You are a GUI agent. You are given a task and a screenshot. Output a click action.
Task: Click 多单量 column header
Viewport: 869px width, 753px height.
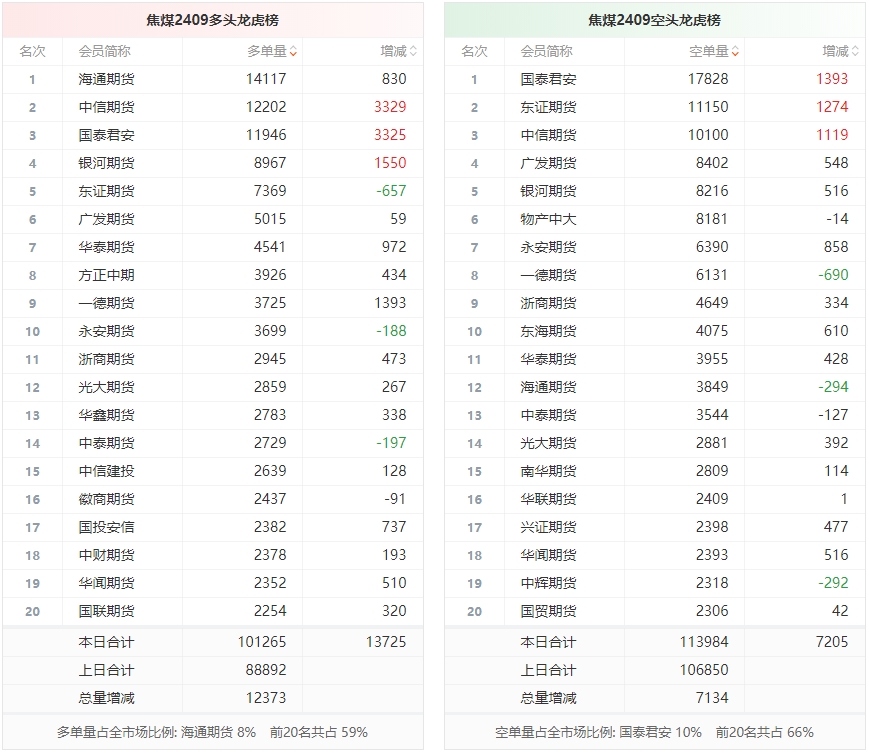(x=267, y=52)
